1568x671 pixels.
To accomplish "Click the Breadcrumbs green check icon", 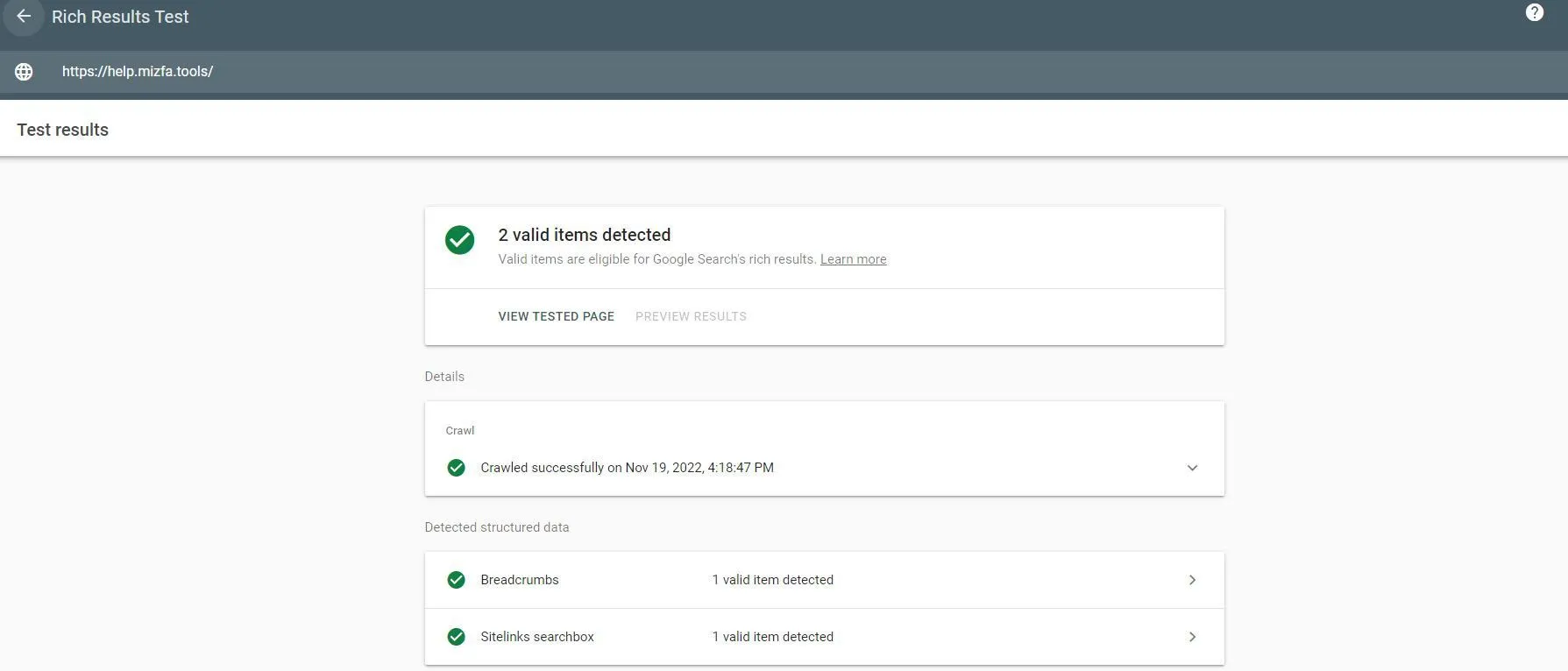I will point(456,580).
